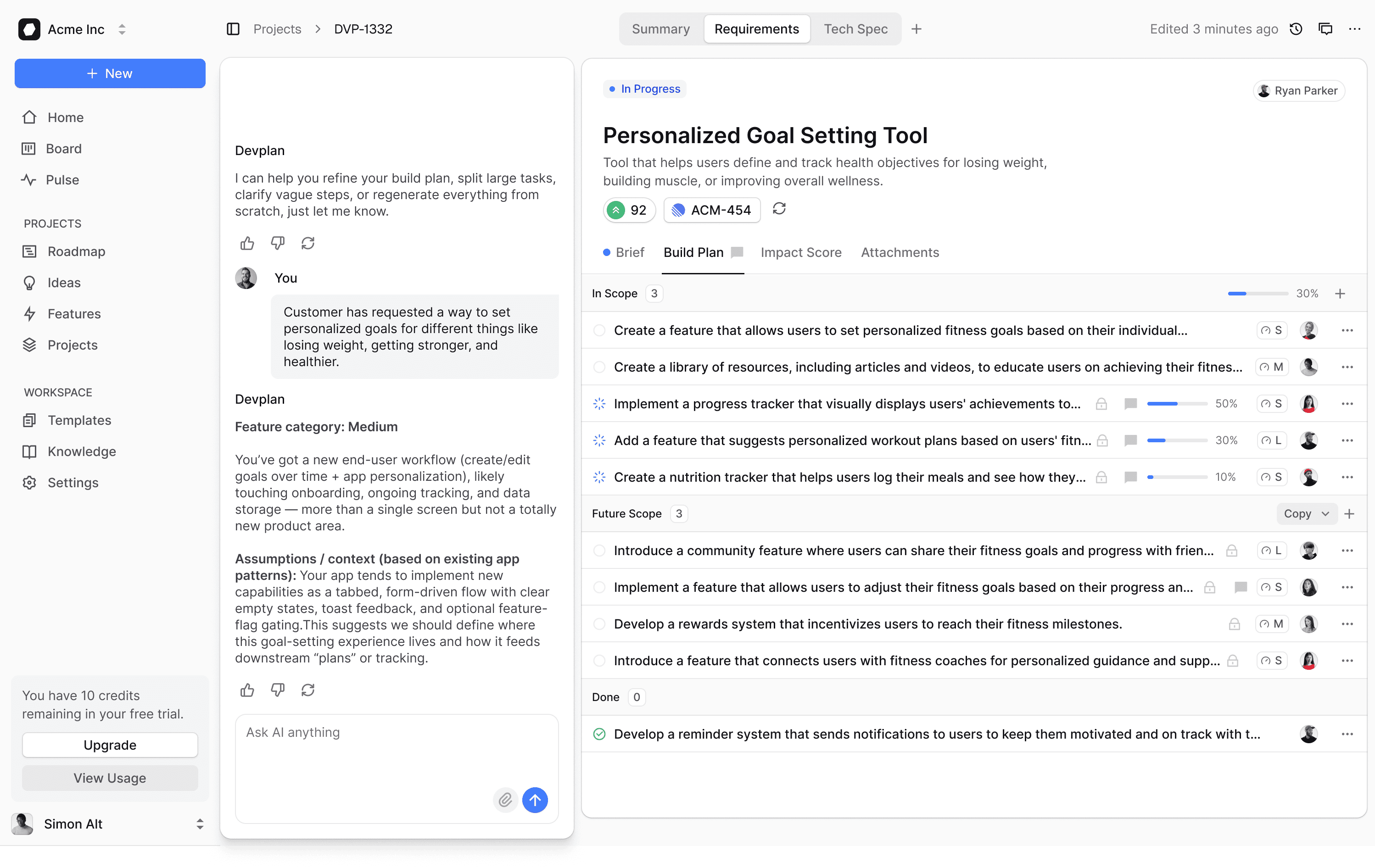Click the blue New button
This screenshot has width=1375, height=868.
110,73
